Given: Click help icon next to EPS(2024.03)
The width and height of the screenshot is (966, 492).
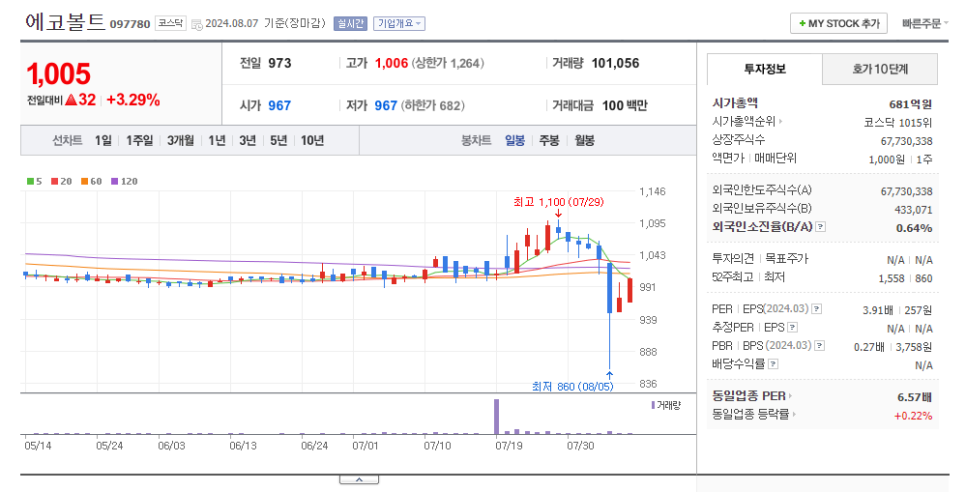Looking at the screenshot, I should pyautogui.click(x=816, y=309).
